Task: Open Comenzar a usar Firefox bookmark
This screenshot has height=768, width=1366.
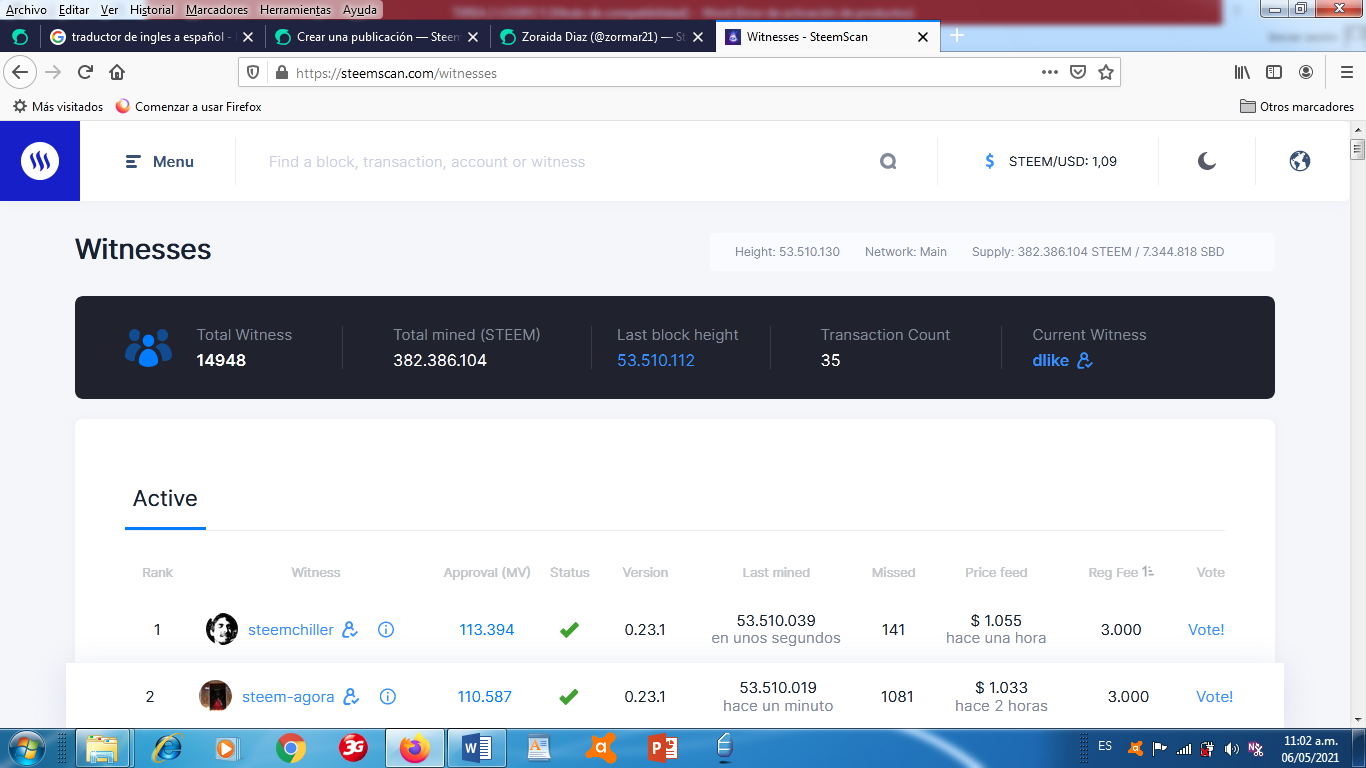Action: tap(188, 106)
